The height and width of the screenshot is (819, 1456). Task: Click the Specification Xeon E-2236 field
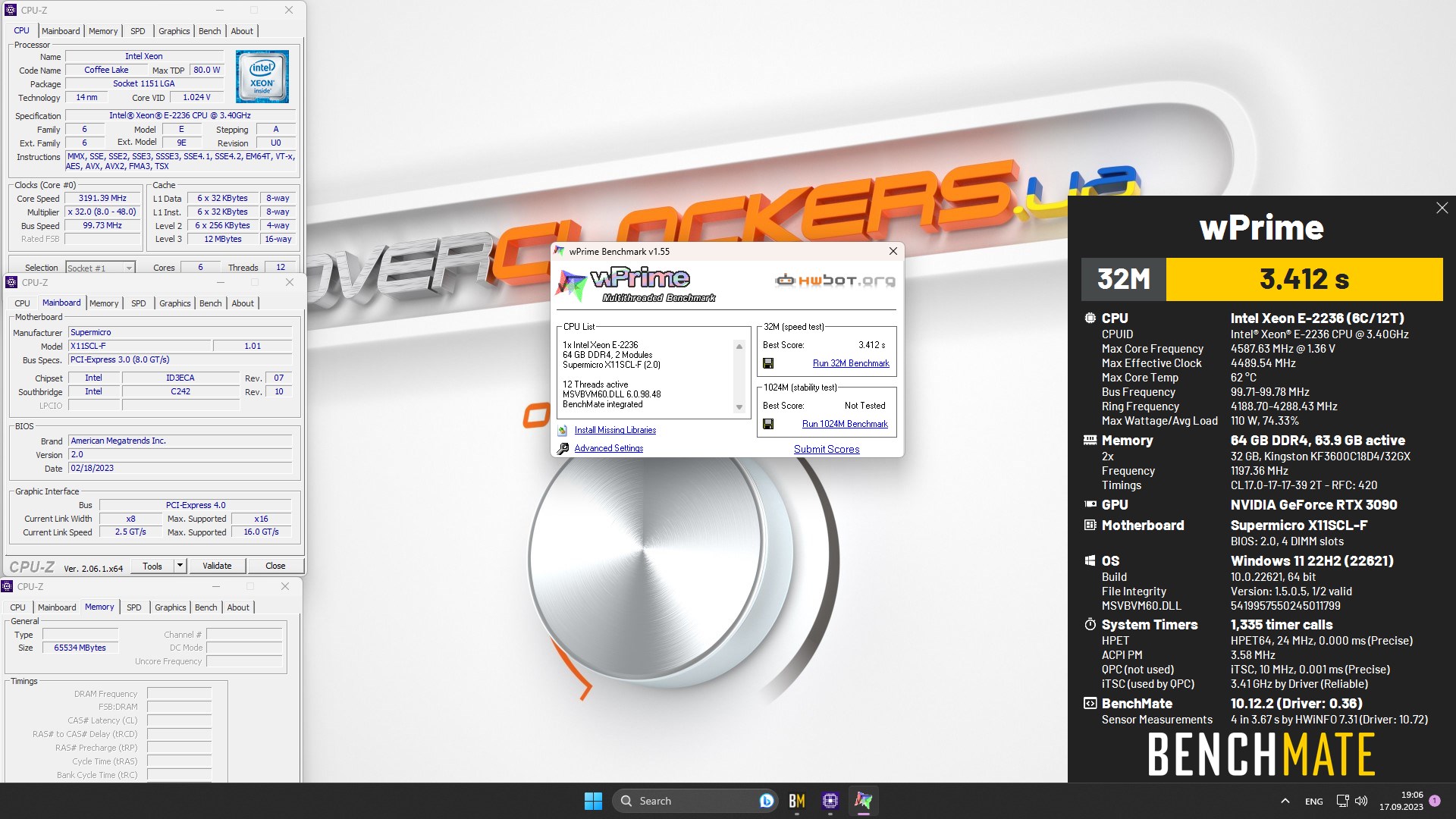point(180,115)
